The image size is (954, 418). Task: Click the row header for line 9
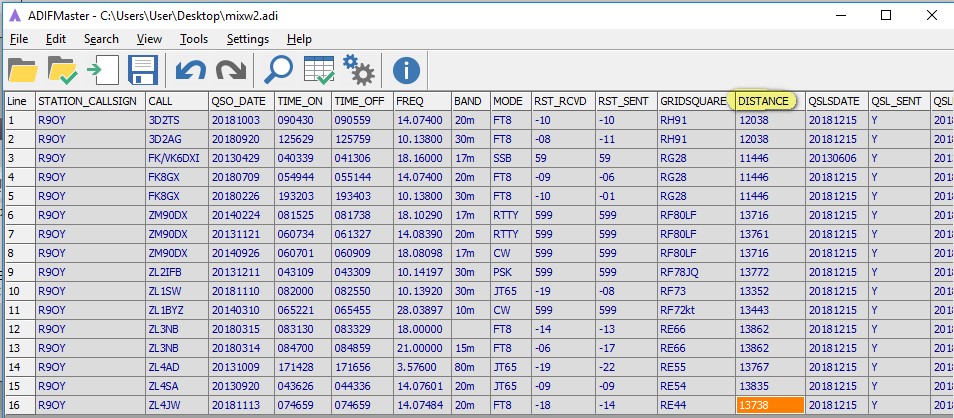point(18,272)
